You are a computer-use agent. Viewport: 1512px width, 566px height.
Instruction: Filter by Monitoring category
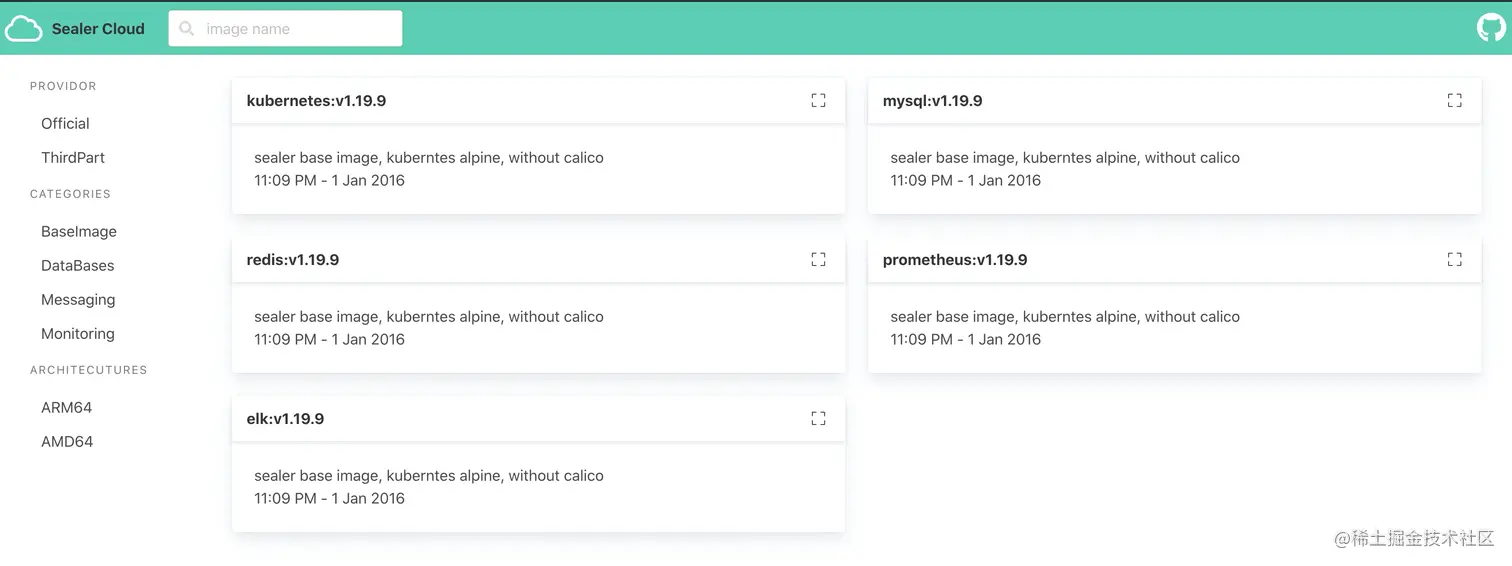(78, 334)
